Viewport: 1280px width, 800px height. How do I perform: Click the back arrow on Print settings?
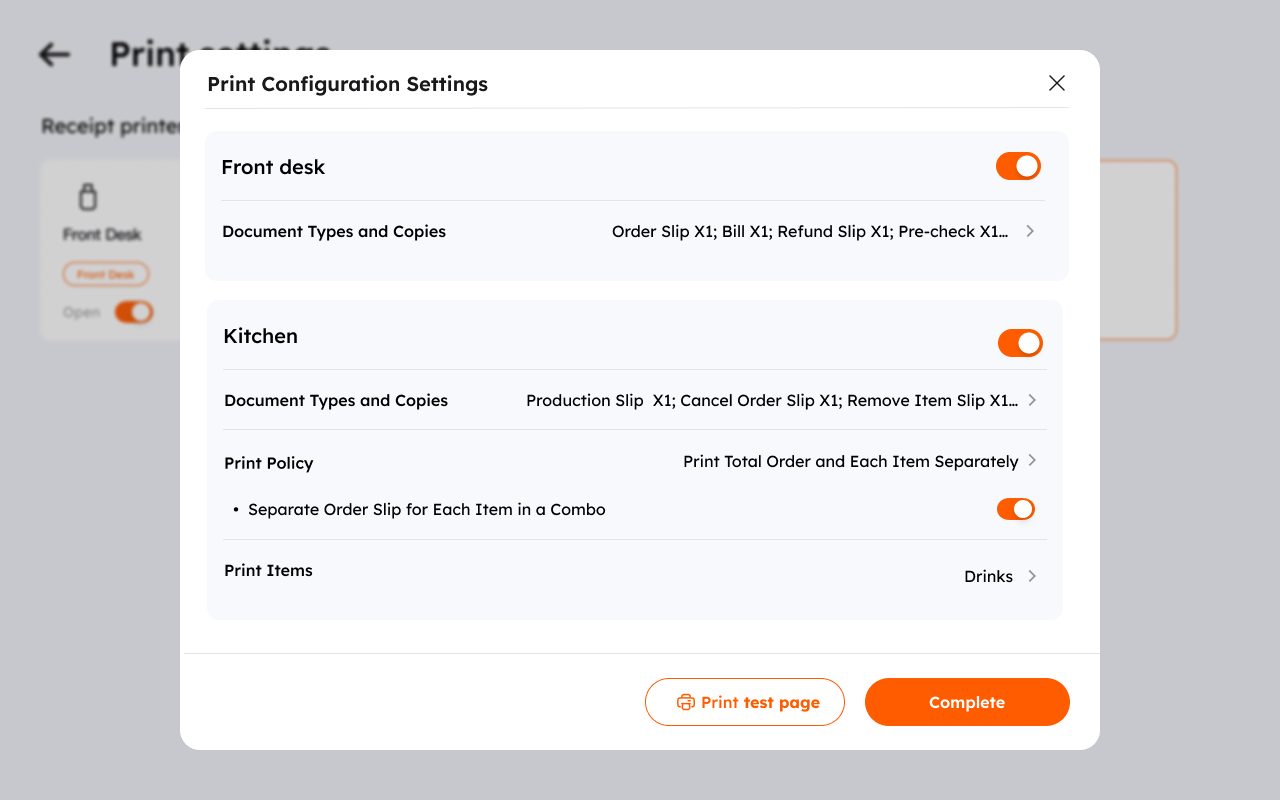[52, 55]
